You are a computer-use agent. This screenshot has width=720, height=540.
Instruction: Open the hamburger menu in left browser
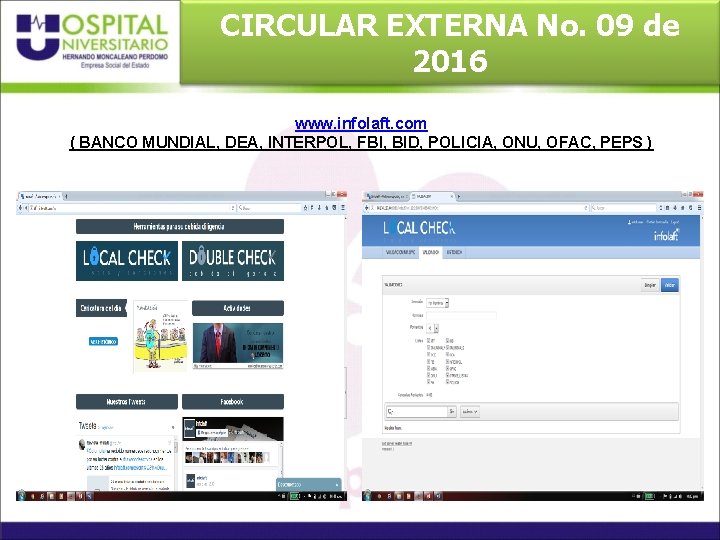point(343,208)
